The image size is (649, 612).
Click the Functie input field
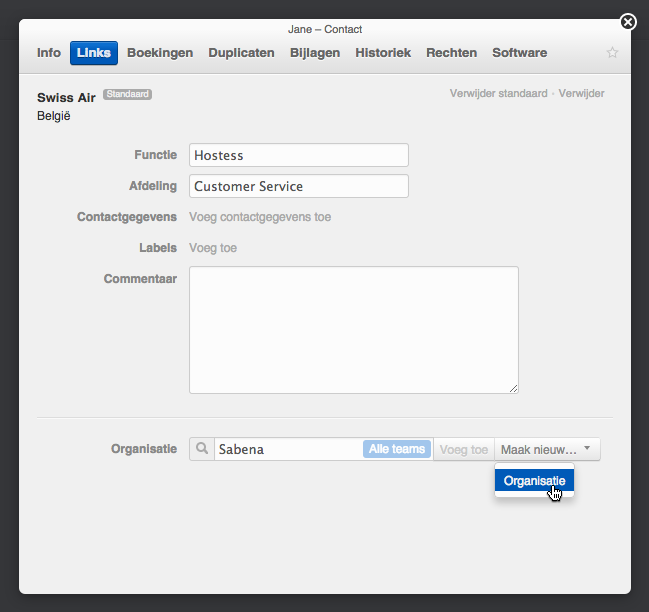298,155
